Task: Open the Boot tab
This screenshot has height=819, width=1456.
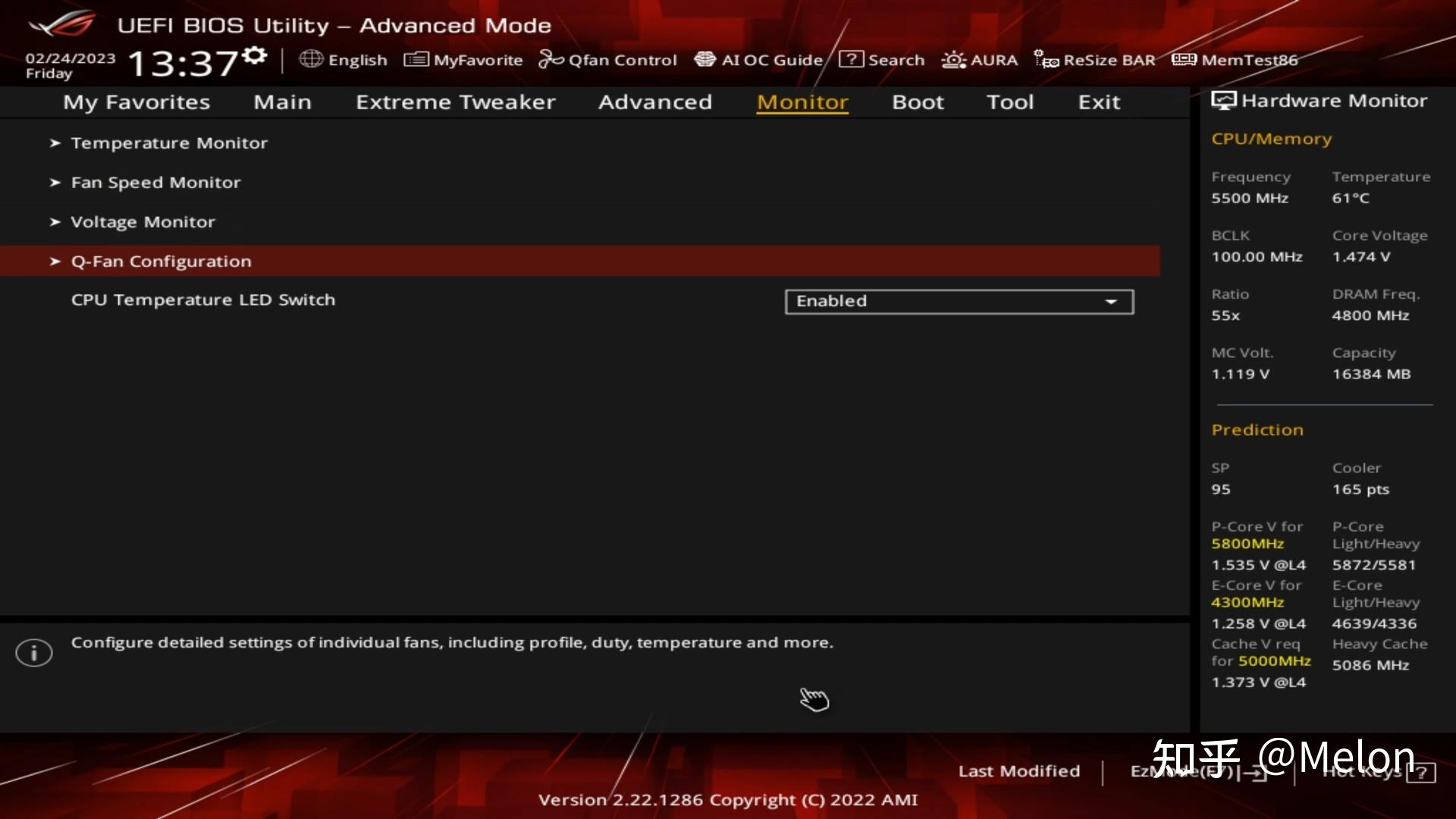Action: click(x=918, y=102)
